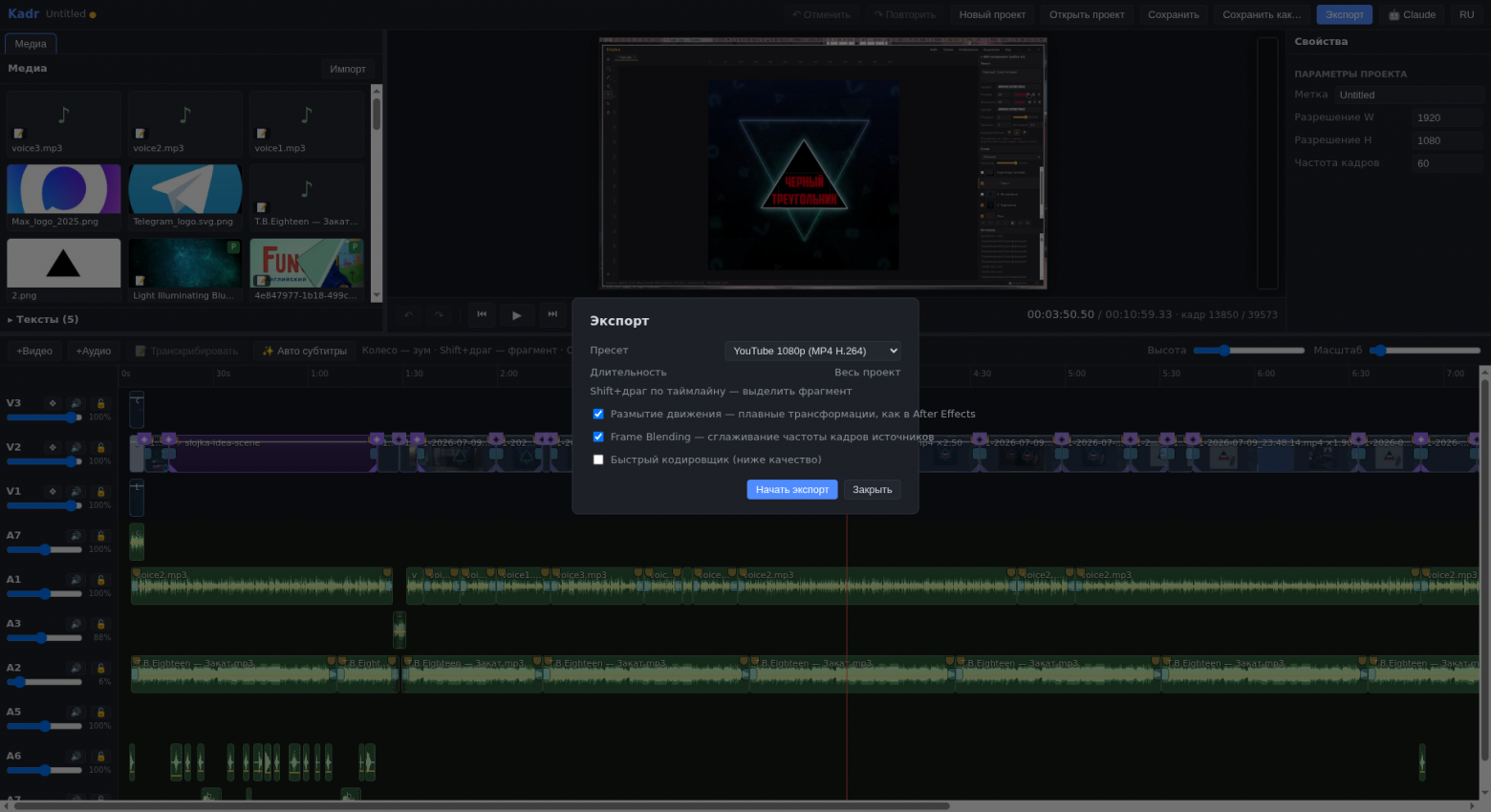Jump to end with skip-forward icon
Viewport: 1491px width, 812px height.
pos(552,314)
